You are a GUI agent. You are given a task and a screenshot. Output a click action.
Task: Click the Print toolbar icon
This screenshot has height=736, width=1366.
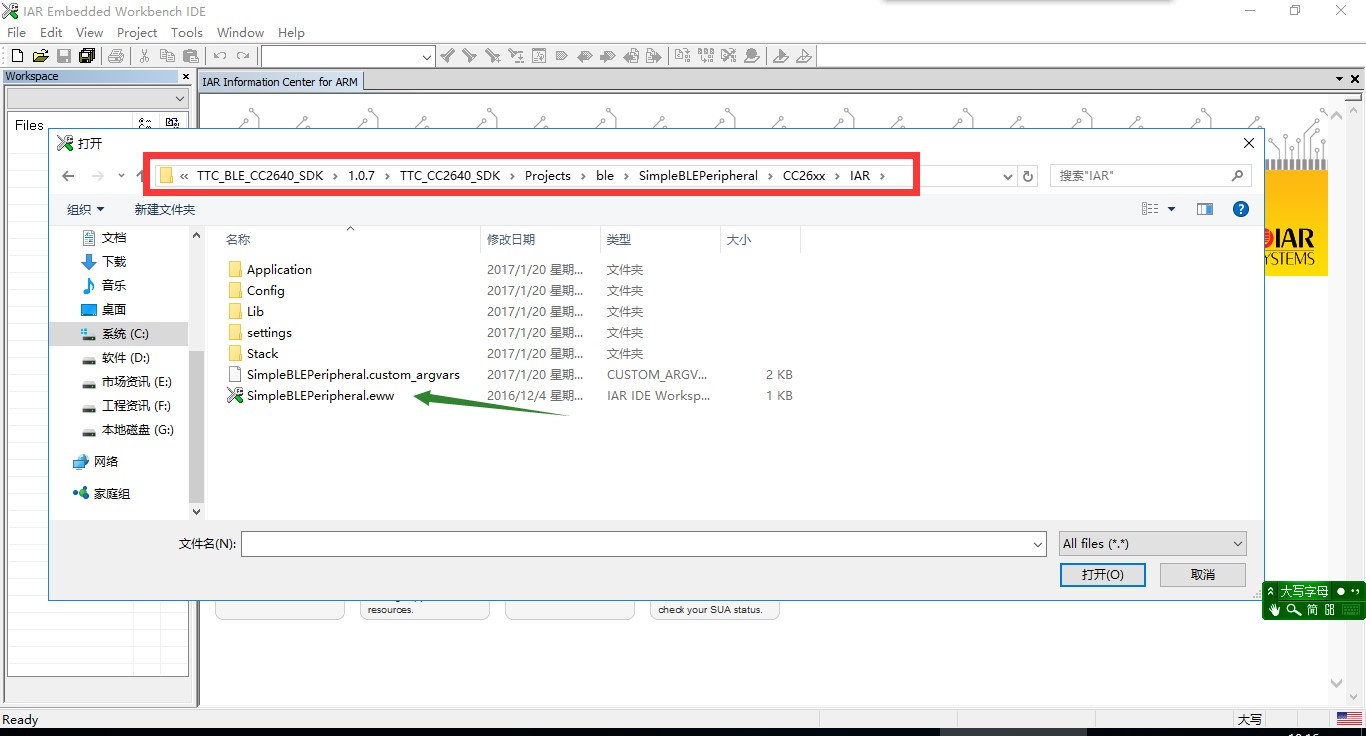(x=116, y=56)
